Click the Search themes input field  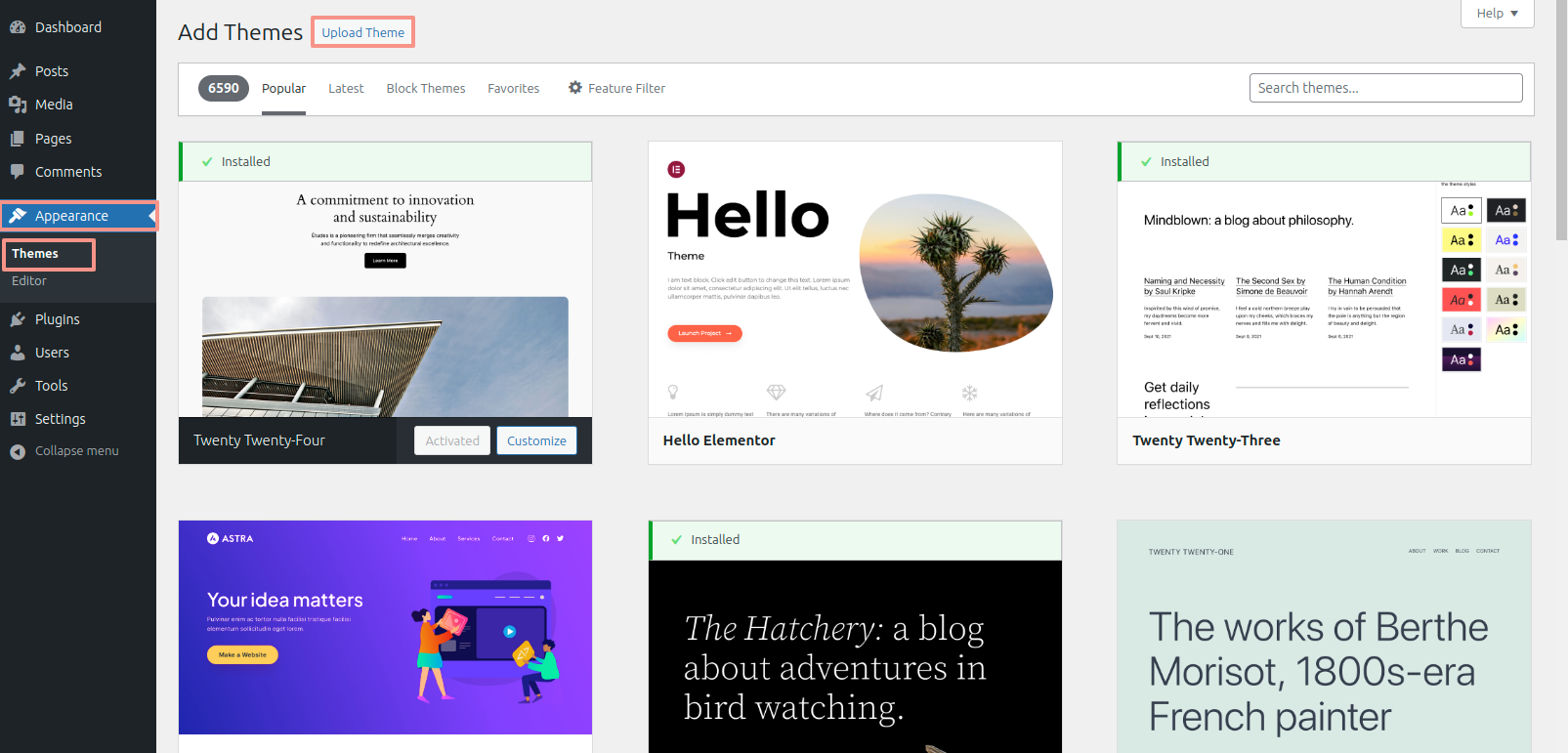click(x=1385, y=88)
